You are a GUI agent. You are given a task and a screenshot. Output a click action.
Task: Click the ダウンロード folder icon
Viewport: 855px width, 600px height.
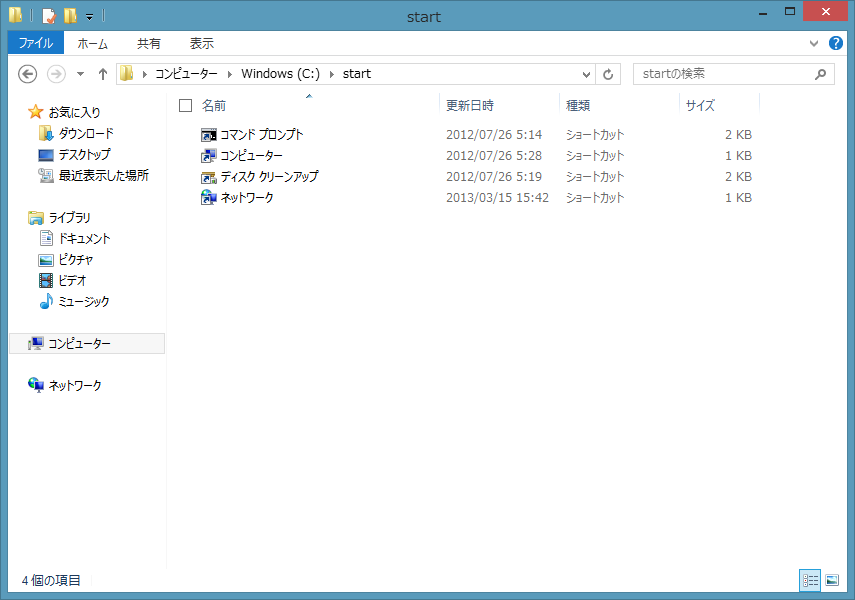tap(46, 133)
